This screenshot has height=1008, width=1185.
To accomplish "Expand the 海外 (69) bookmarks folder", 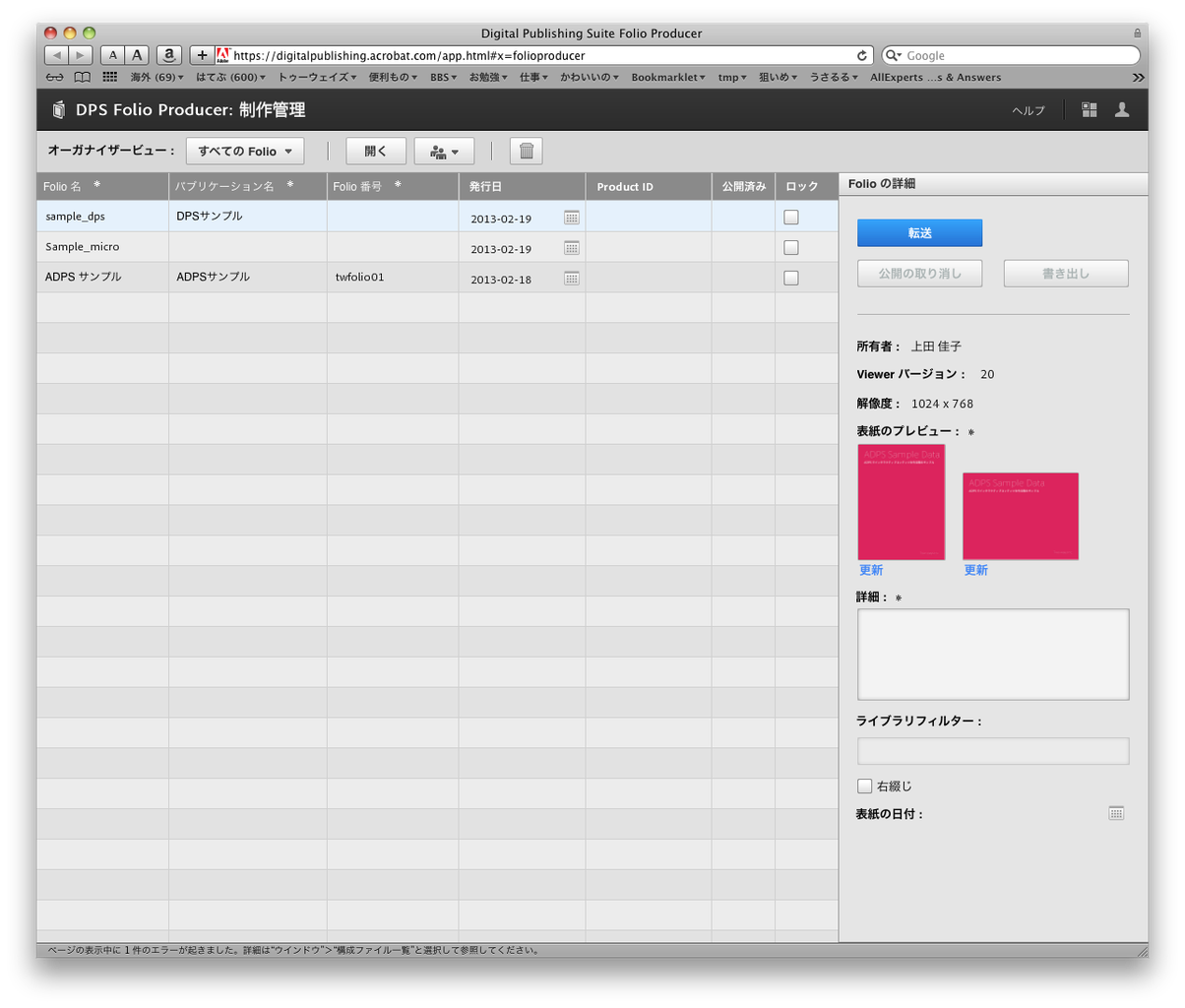I will (157, 77).
